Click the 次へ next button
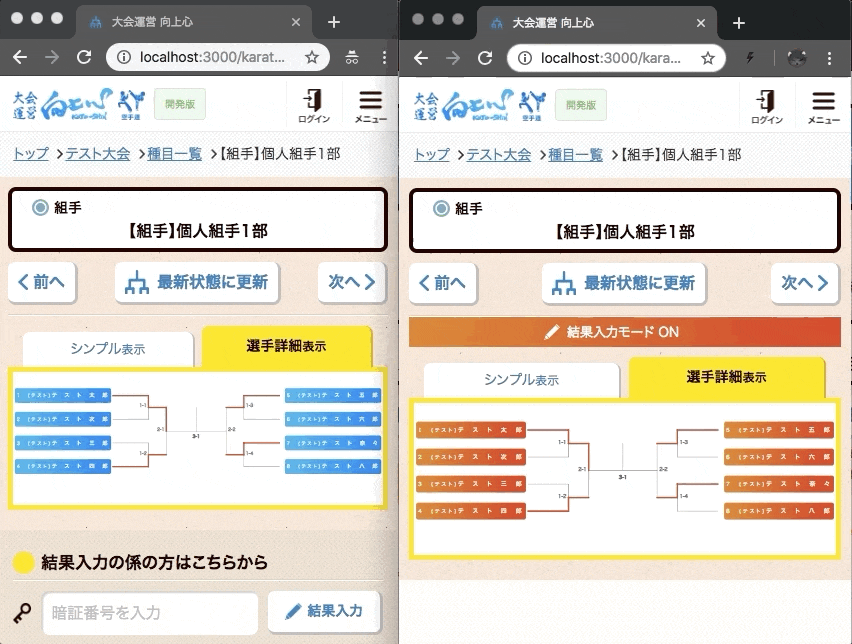The image size is (852, 644). pyautogui.click(x=351, y=283)
